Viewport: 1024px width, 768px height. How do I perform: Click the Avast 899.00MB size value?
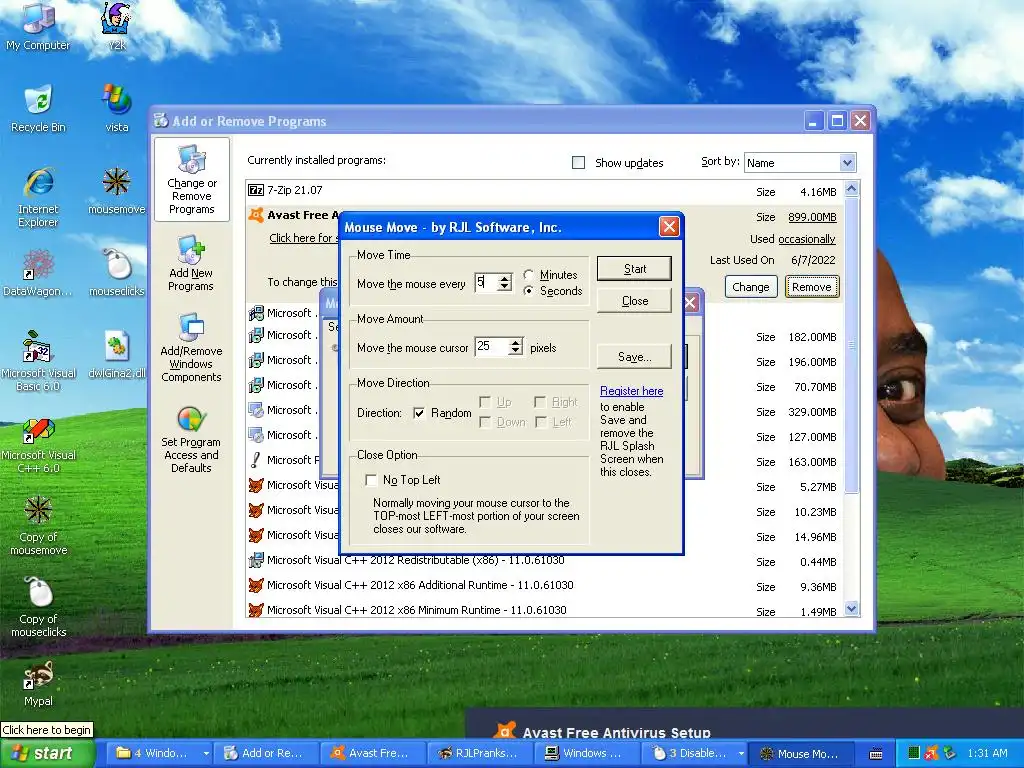coord(812,217)
